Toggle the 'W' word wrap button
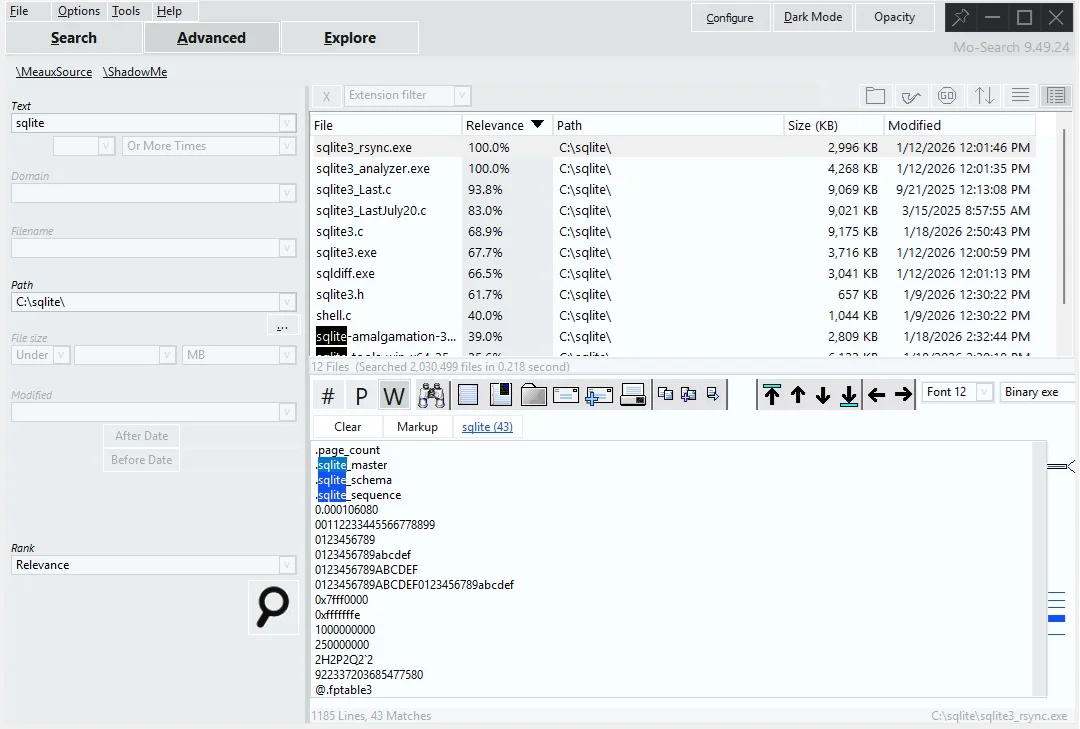The image size is (1080, 729). coord(394,396)
